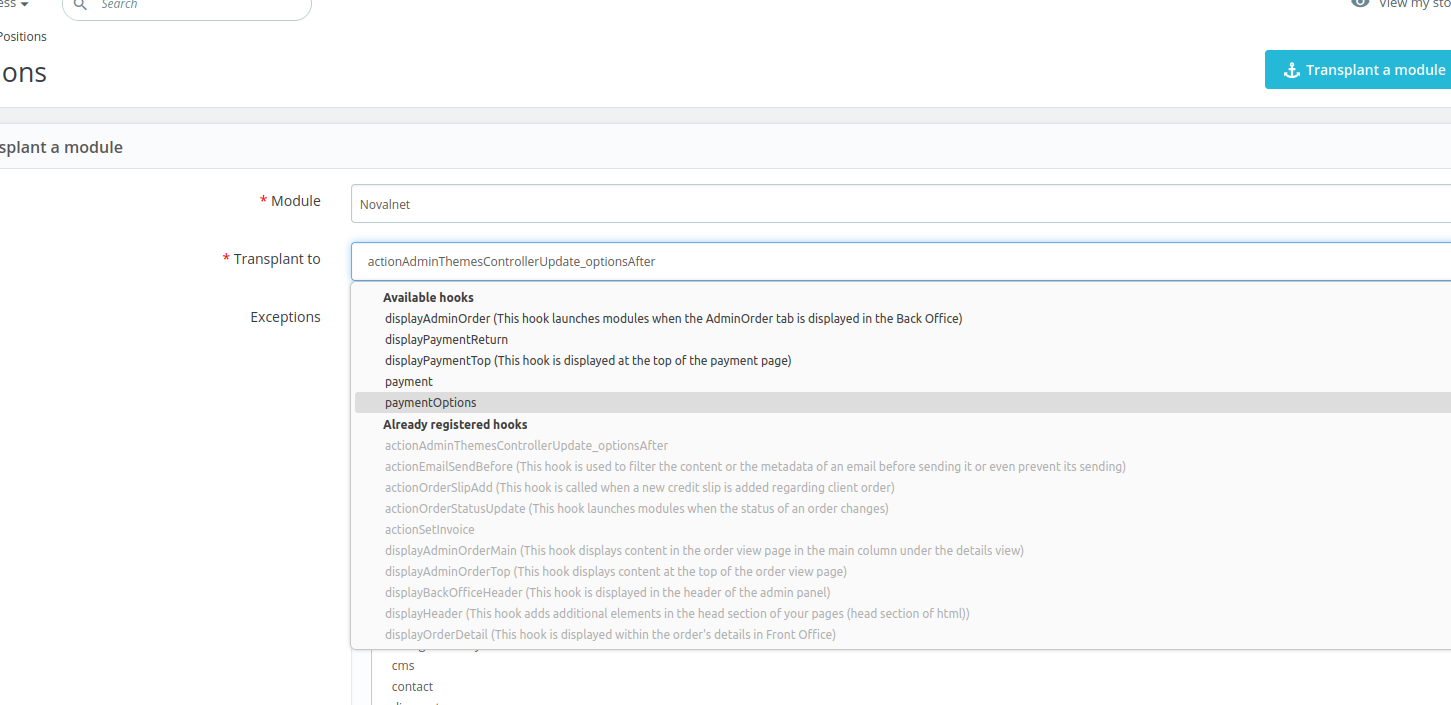This screenshot has width=1451, height=705.
Task: Choose displayPaymentTop hook option
Action: click(902, 360)
